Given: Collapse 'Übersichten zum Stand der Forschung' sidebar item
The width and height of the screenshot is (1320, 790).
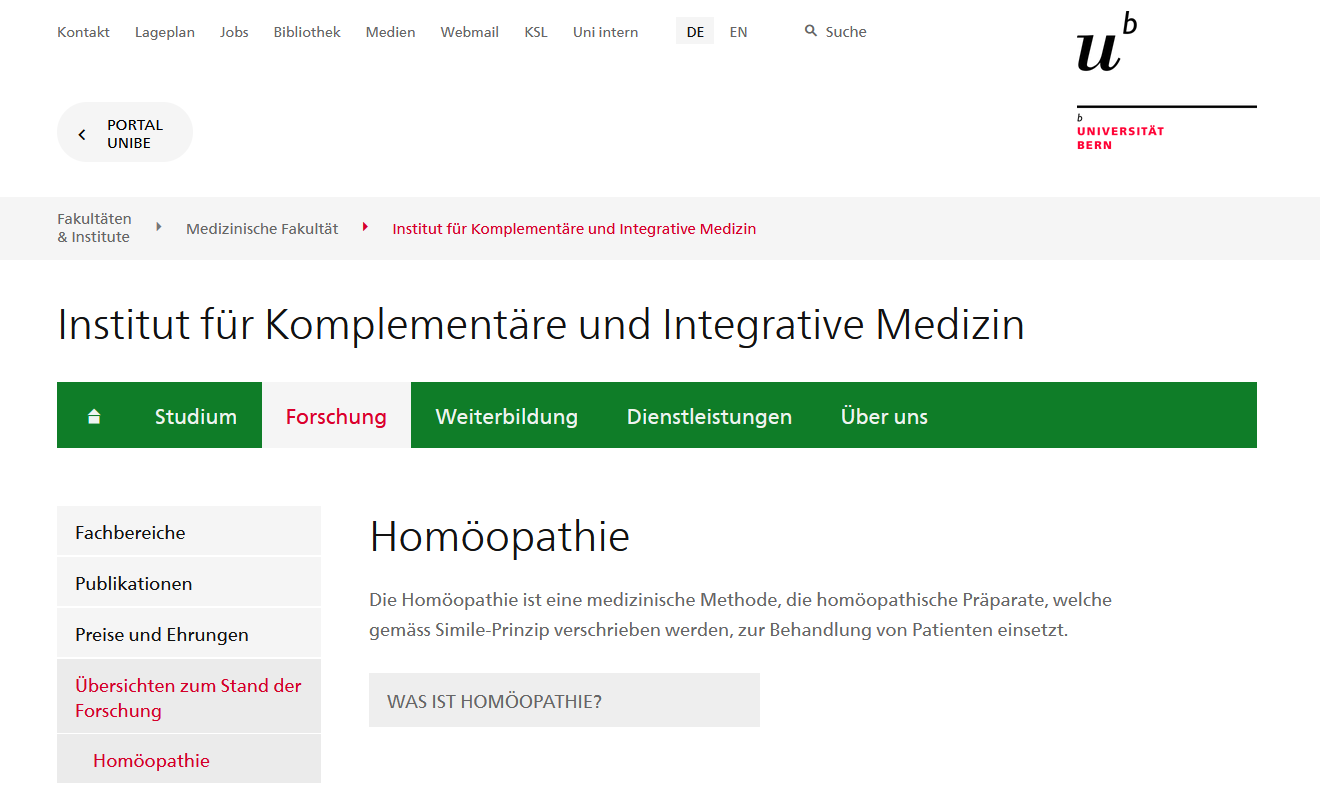Looking at the screenshot, I should click(x=188, y=697).
